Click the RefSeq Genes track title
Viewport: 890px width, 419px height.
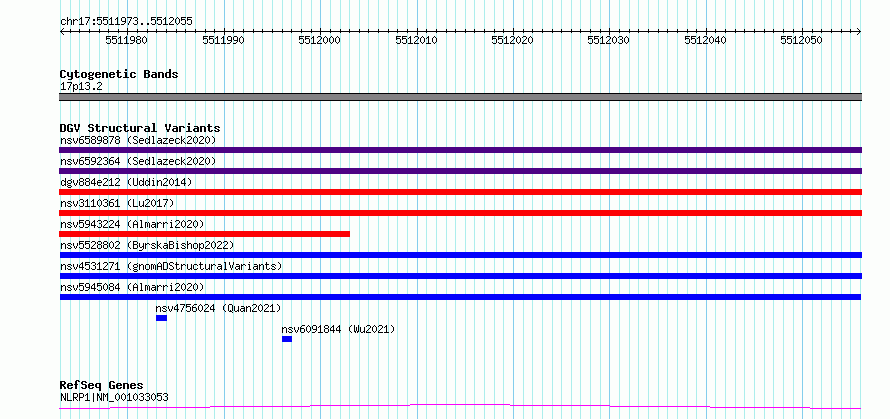[x=101, y=386]
